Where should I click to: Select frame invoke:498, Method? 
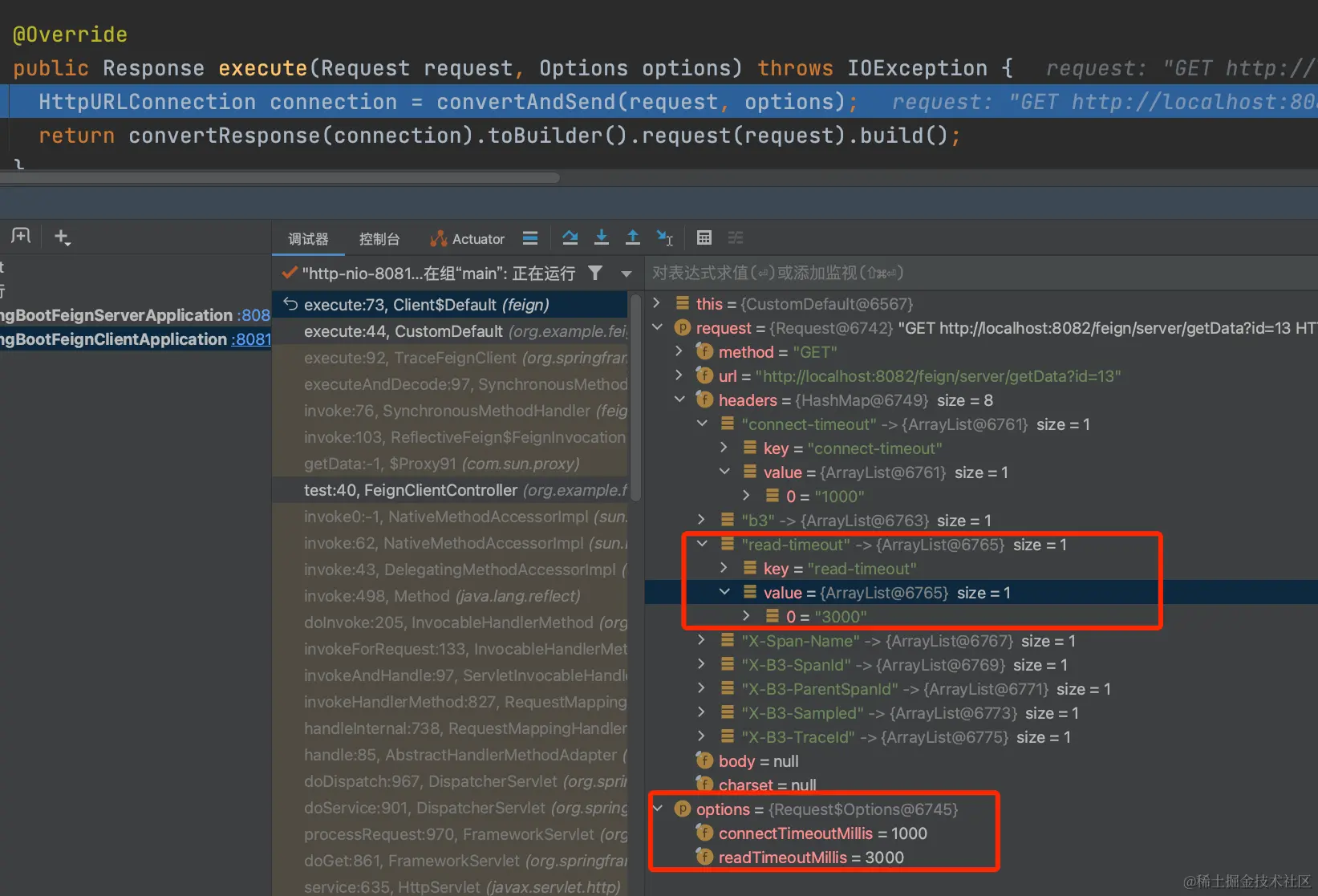click(x=451, y=596)
